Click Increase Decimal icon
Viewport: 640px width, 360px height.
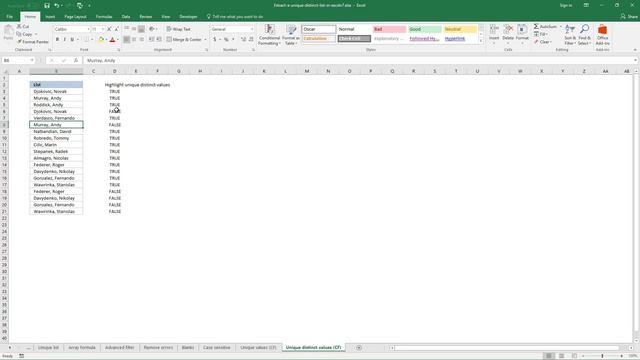pos(243,40)
